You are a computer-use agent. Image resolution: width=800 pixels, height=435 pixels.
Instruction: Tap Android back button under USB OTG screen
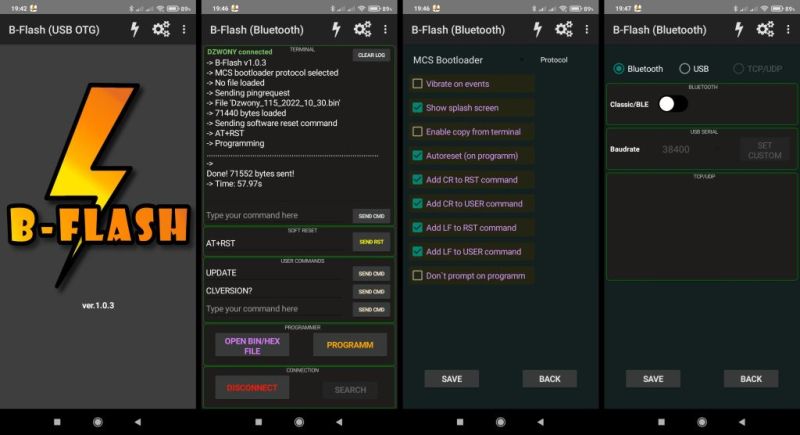click(x=138, y=422)
